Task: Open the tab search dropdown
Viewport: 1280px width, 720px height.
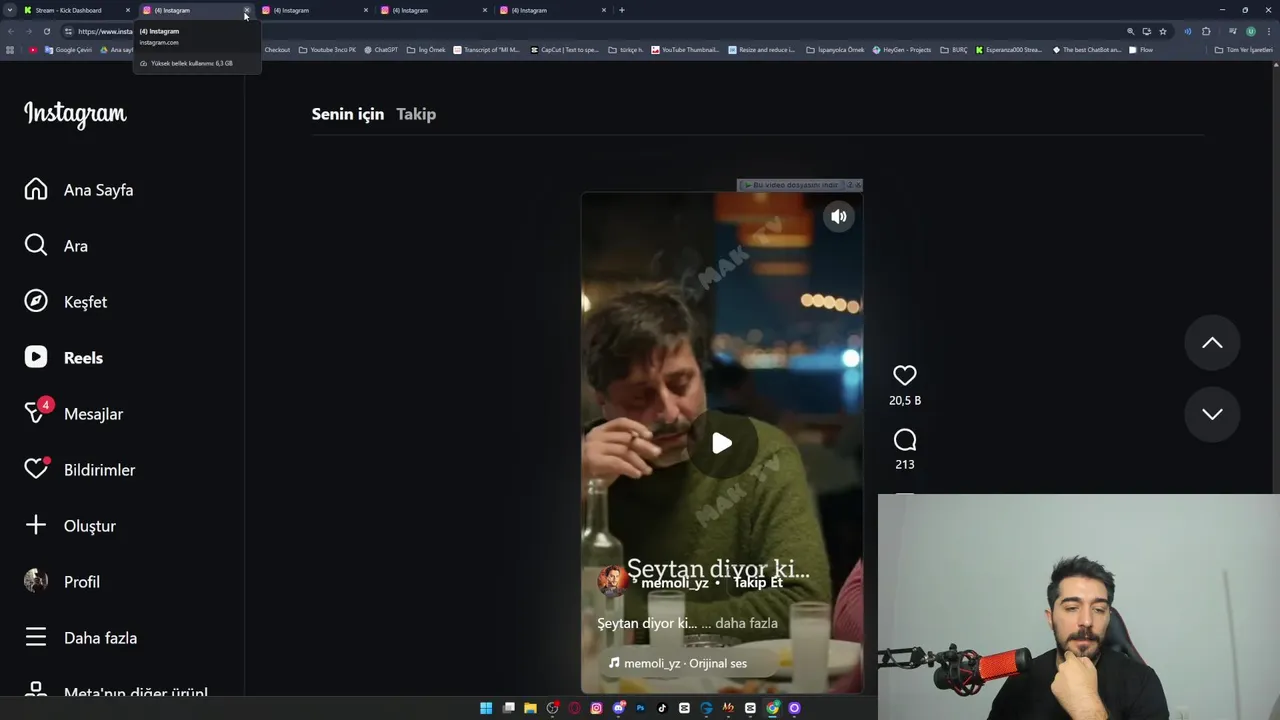Action: [x=9, y=10]
